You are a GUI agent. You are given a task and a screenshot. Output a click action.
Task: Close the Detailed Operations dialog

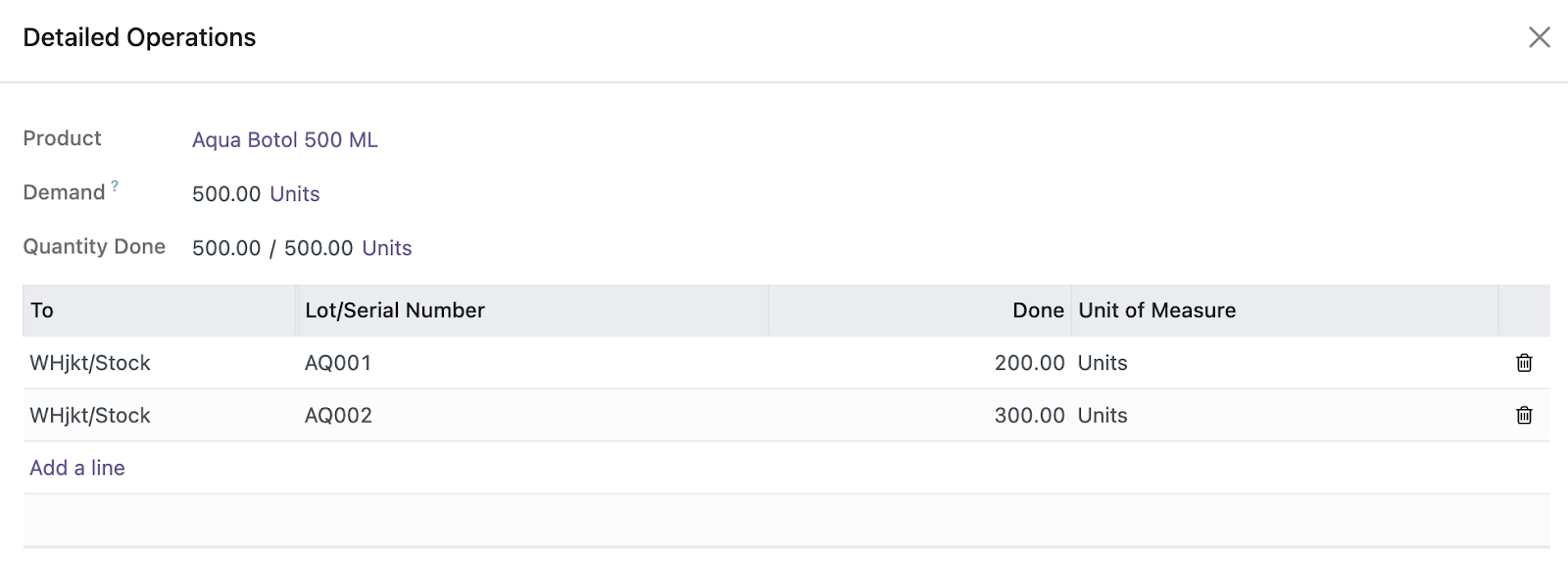[1540, 37]
